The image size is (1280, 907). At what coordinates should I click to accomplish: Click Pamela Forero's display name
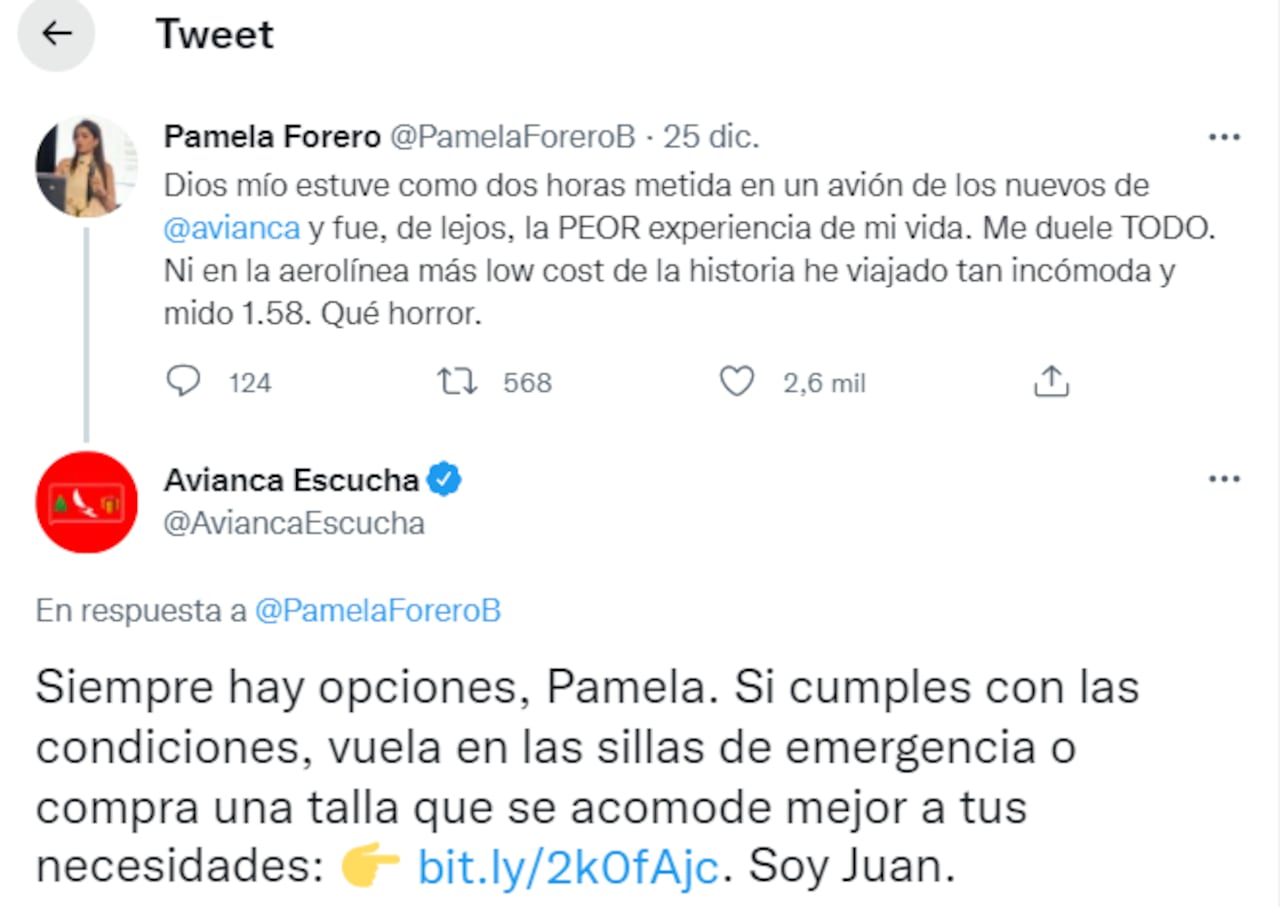point(271,136)
